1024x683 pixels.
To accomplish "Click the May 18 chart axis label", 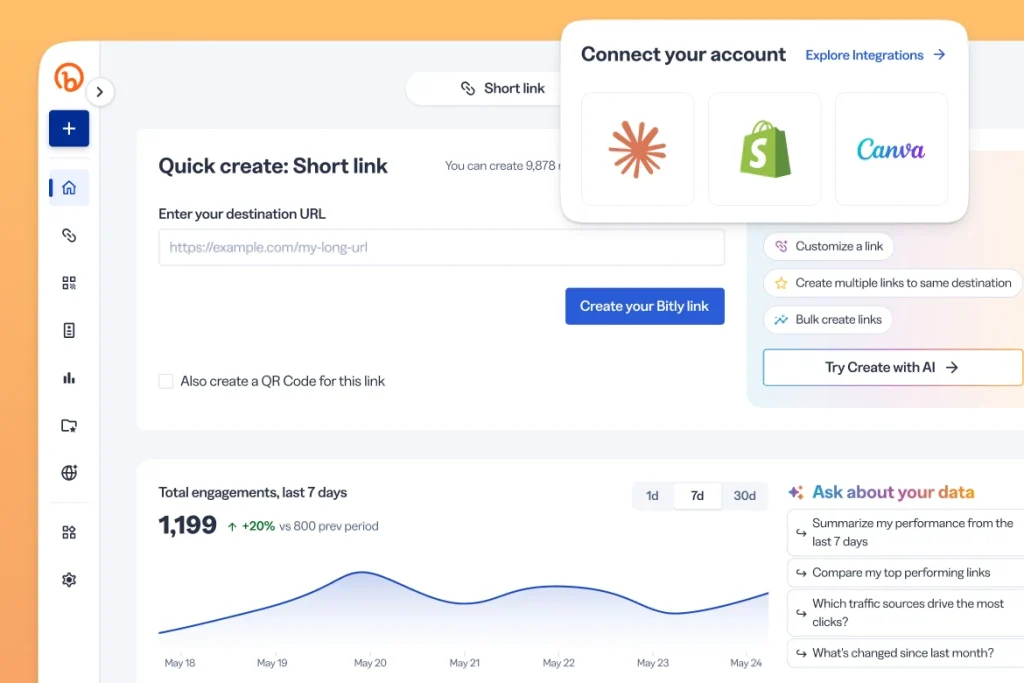I will pos(180,663).
